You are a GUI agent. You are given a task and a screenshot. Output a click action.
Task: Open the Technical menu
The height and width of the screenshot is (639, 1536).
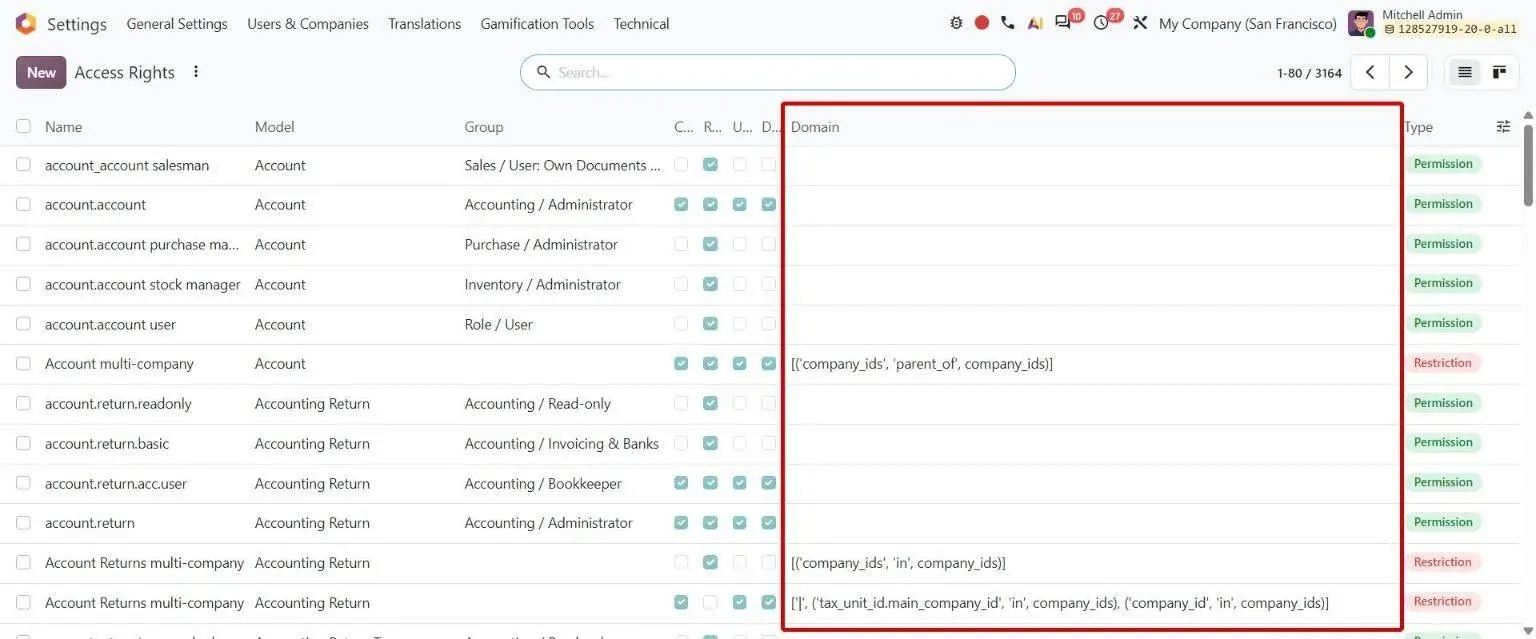(642, 23)
